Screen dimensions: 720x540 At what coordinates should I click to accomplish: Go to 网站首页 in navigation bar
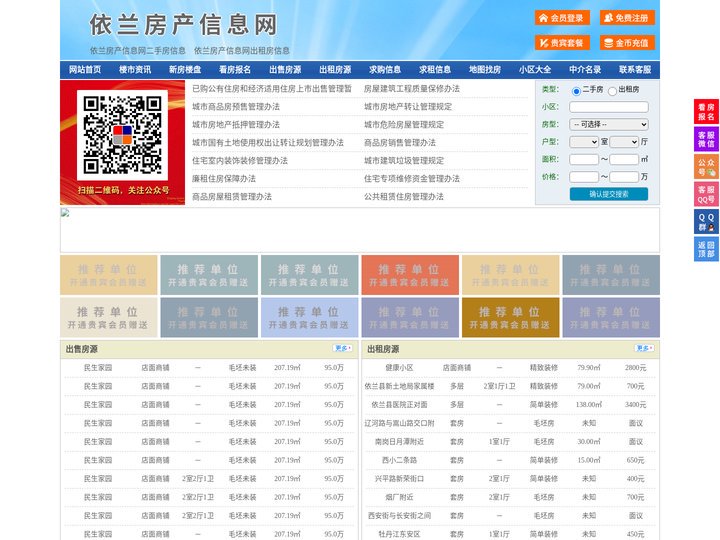[85, 70]
